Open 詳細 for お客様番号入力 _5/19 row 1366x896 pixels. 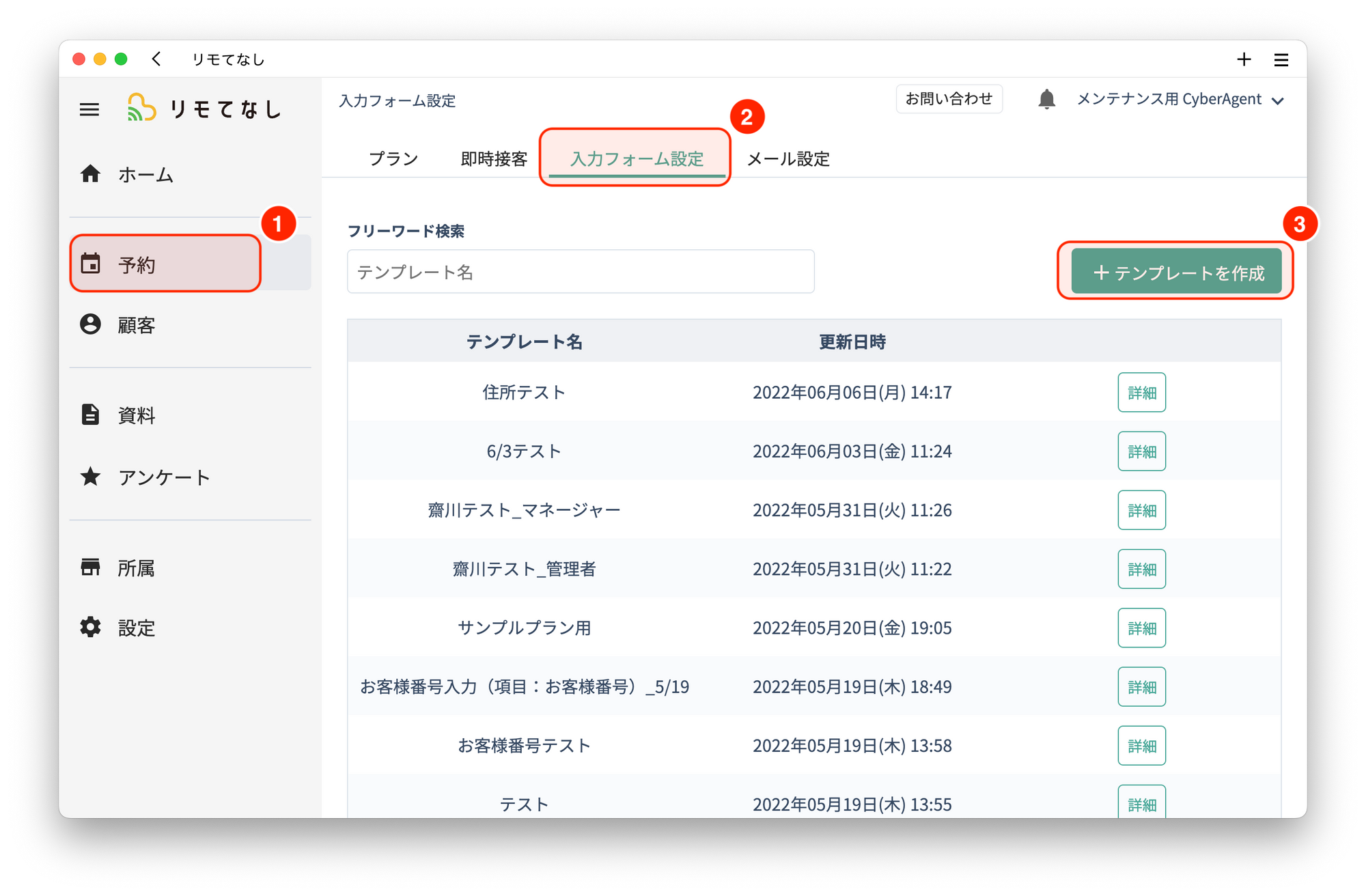tap(1141, 686)
